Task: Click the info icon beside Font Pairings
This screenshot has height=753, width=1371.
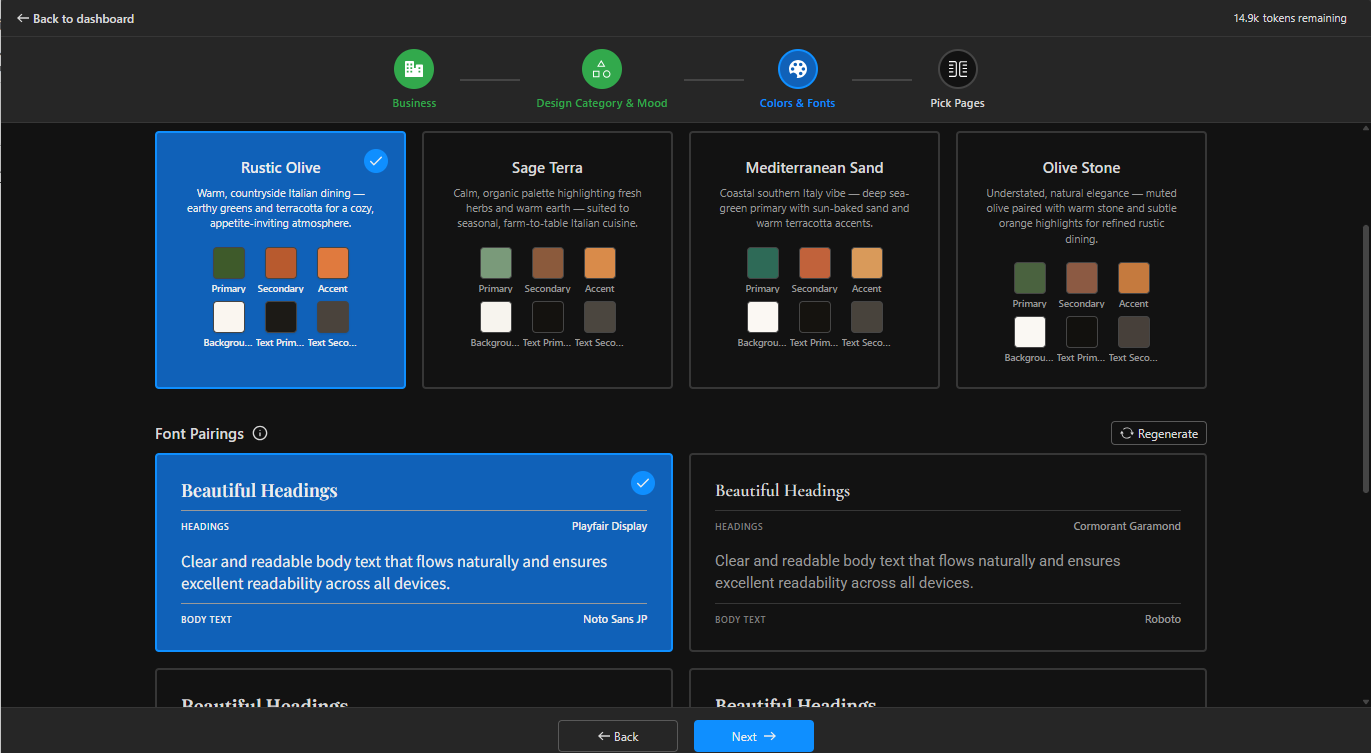Action: point(260,434)
